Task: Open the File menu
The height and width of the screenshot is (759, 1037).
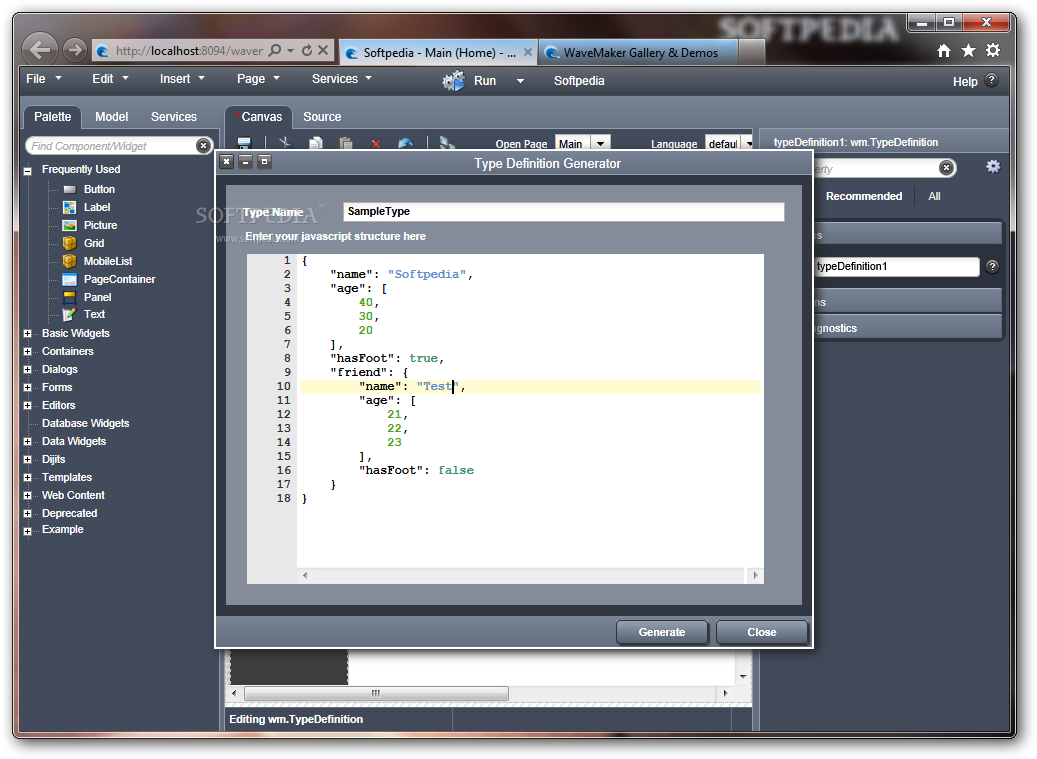Action: 44,79
